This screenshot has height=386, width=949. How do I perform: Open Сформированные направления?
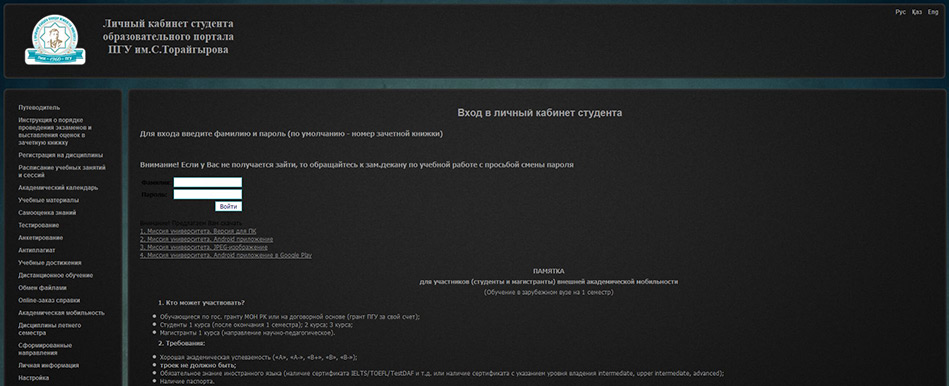tap(45, 349)
